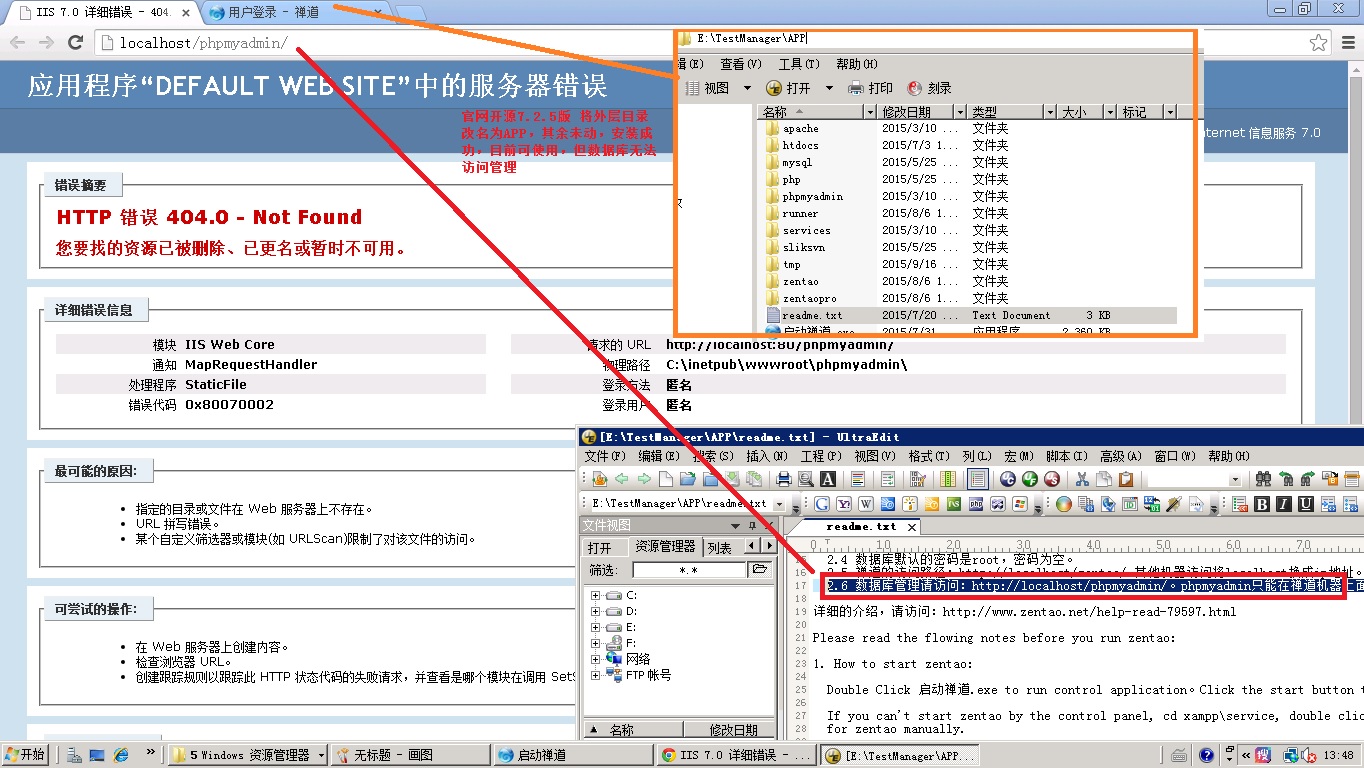
Task: Click the UltraEdit color picker sphere icon
Action: tap(1064, 504)
